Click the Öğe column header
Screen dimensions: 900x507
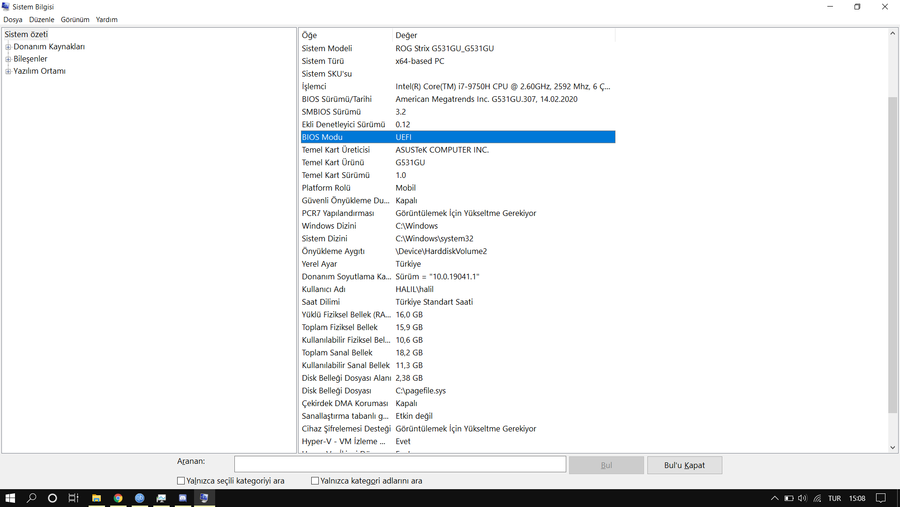[x=346, y=35]
